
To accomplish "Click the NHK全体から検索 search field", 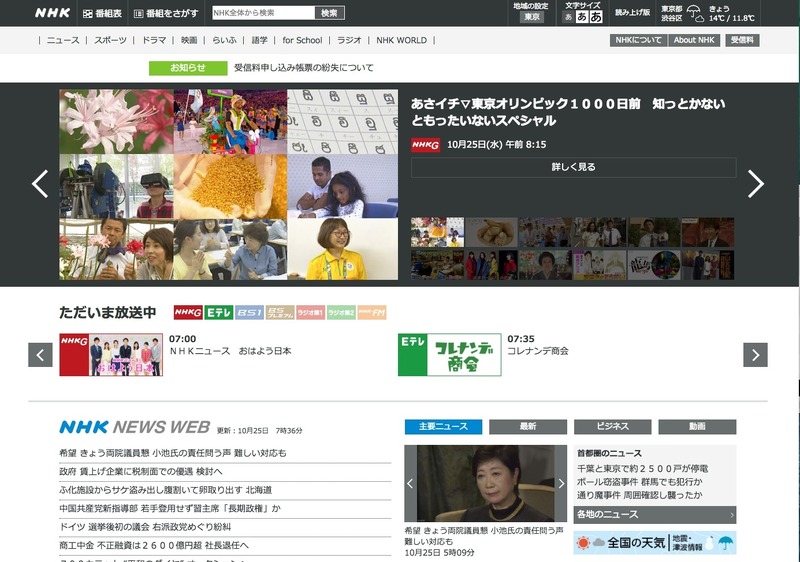I will pos(262,13).
